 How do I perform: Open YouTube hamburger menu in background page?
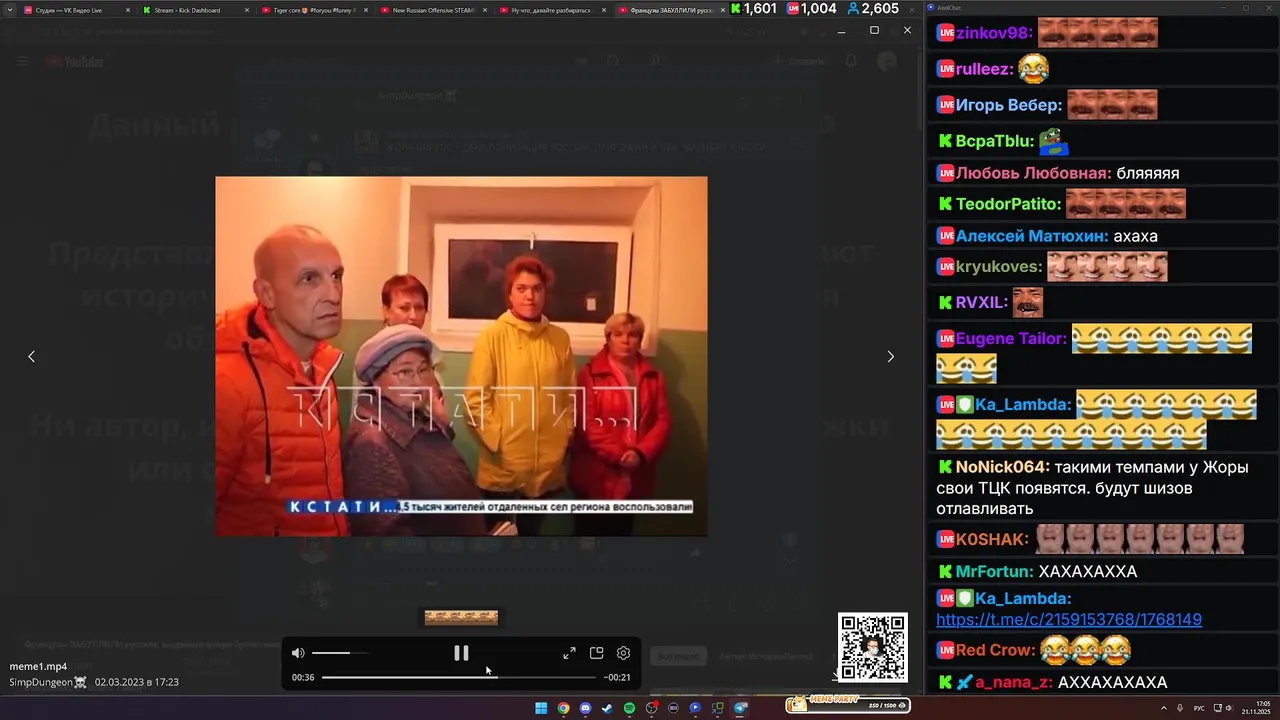pos(23,62)
